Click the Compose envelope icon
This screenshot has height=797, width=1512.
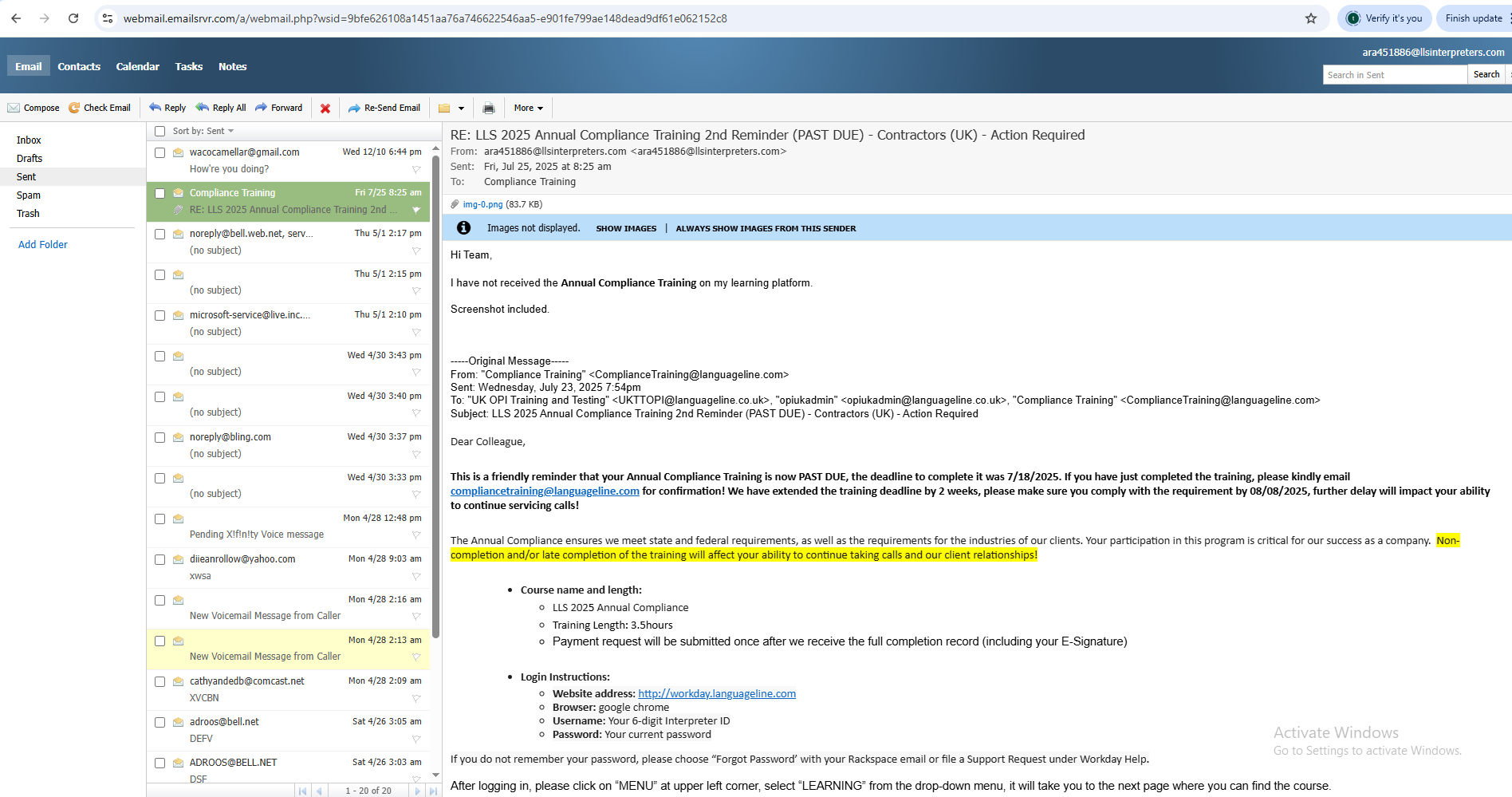14,108
